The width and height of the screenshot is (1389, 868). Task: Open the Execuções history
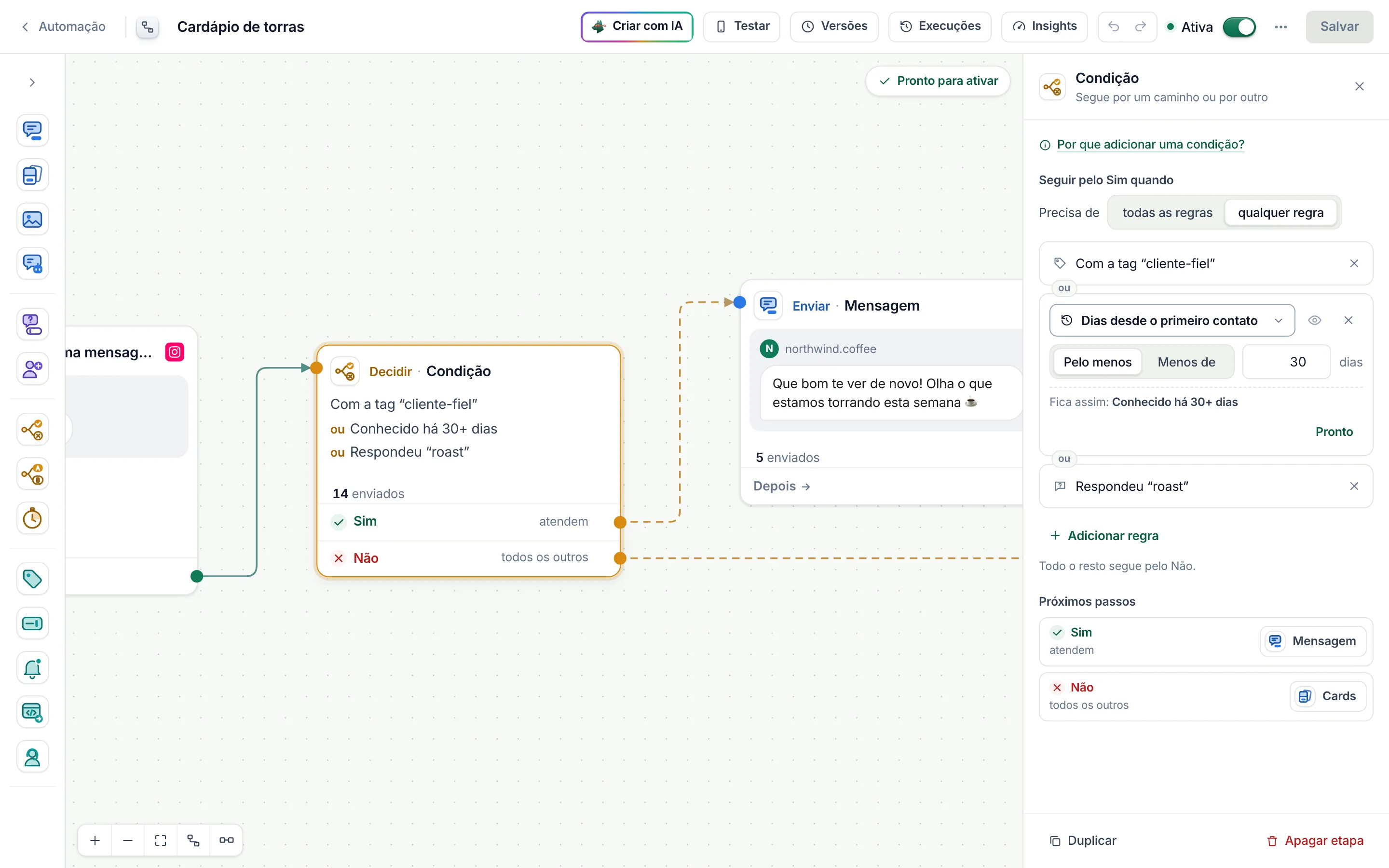[940, 27]
